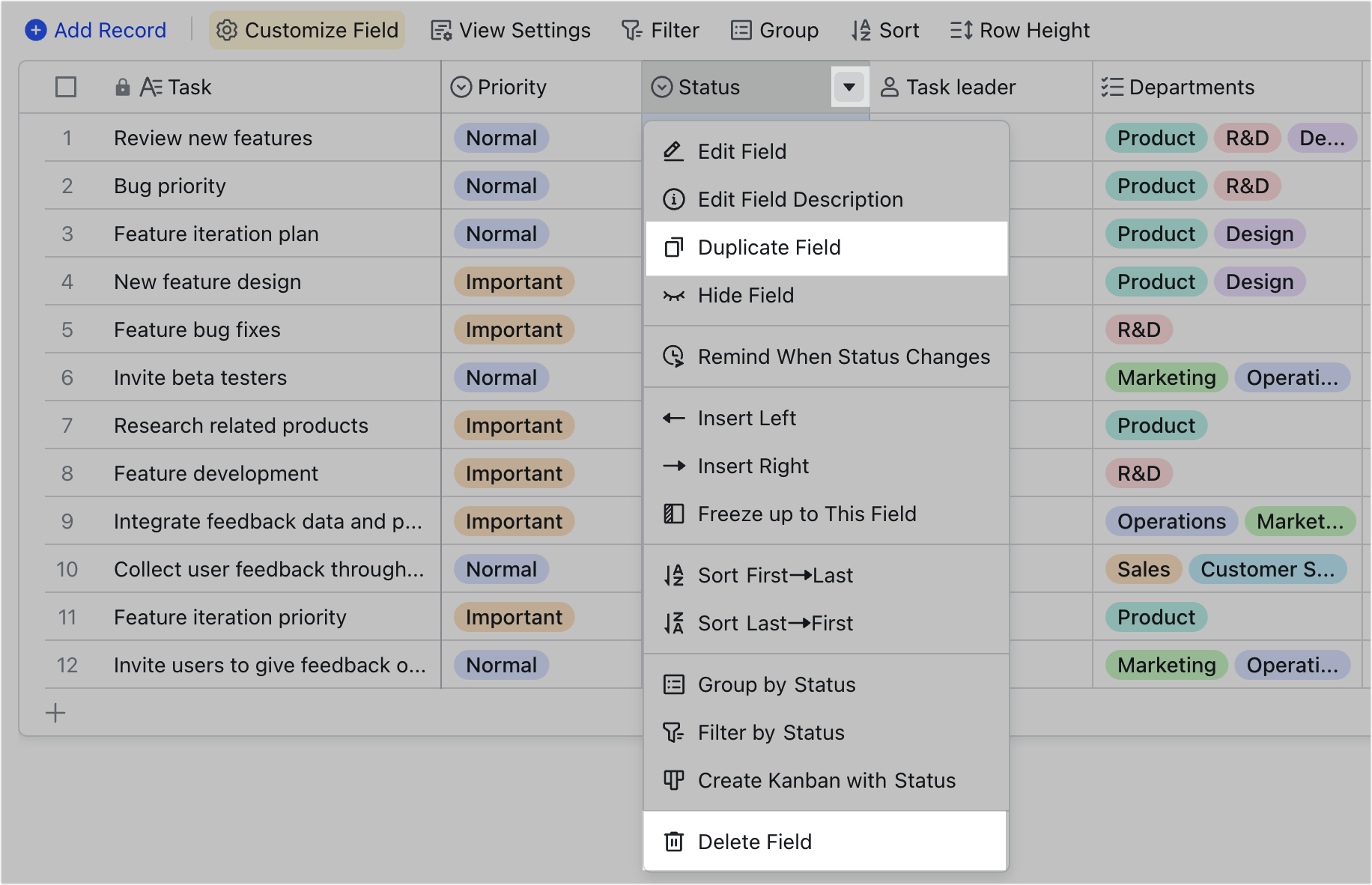Select Create Kanban with Status
Viewport: 1372px width, 885px height.
[826, 780]
